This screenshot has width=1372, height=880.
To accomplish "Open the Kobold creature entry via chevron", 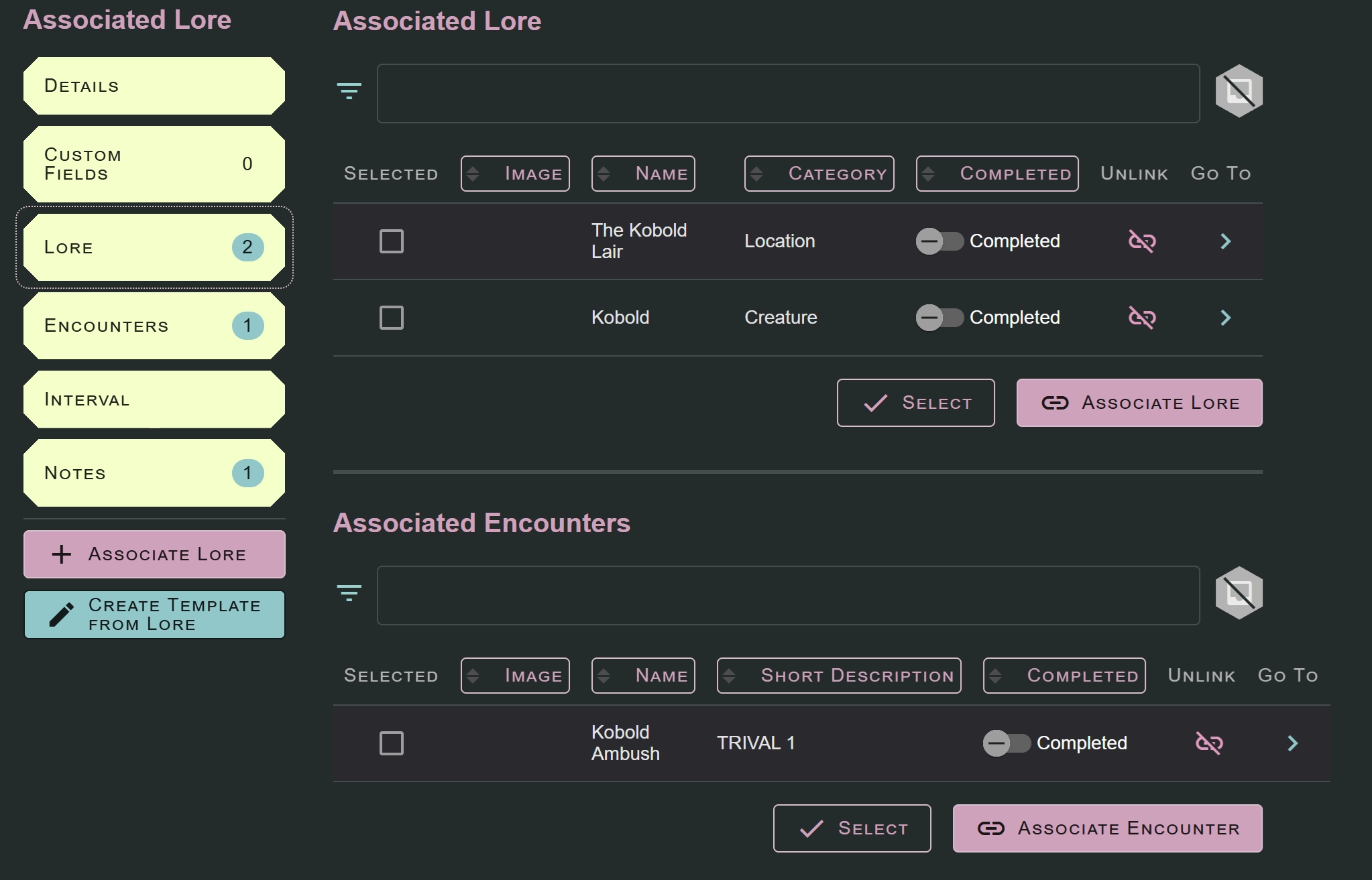I will click(1225, 318).
